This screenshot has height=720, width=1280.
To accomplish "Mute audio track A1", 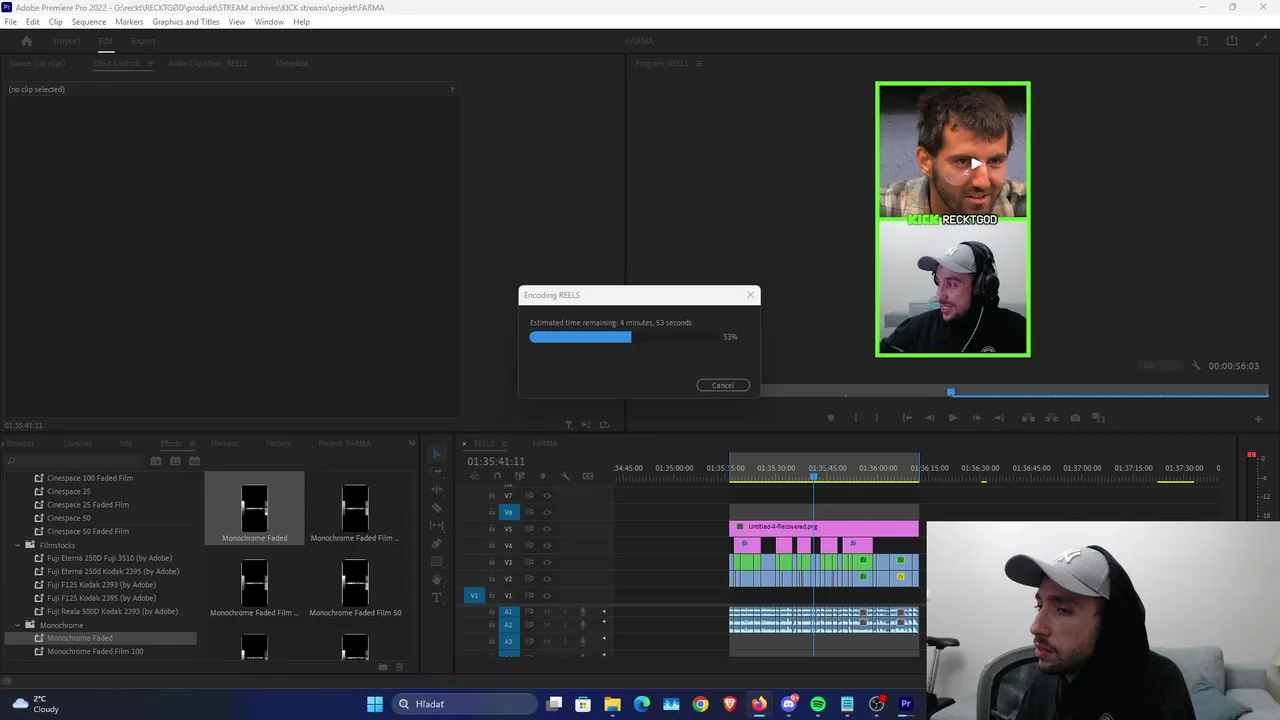I will 548,612.
